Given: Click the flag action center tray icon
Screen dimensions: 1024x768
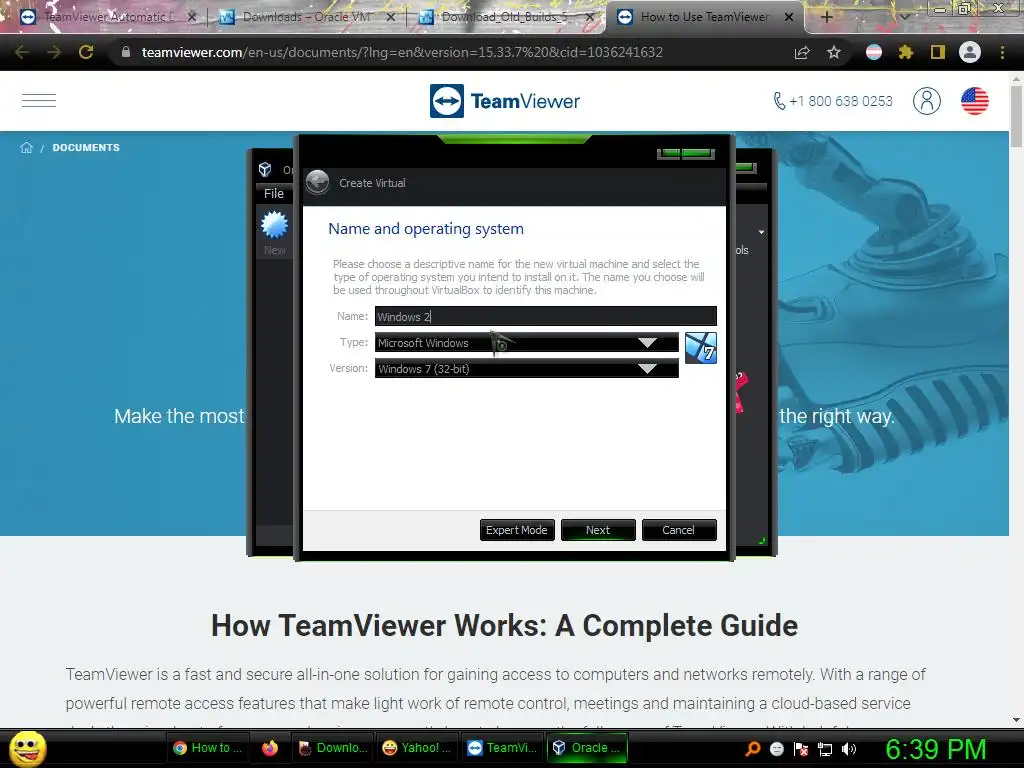Looking at the screenshot, I should (x=801, y=749).
